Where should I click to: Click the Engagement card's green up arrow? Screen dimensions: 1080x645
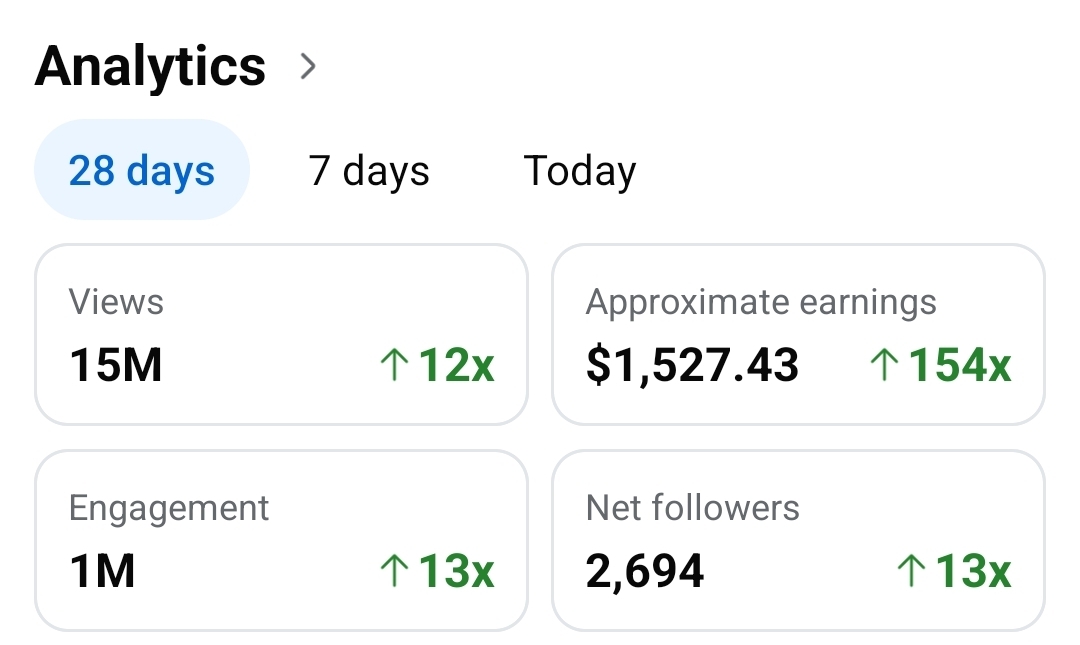[x=394, y=571]
